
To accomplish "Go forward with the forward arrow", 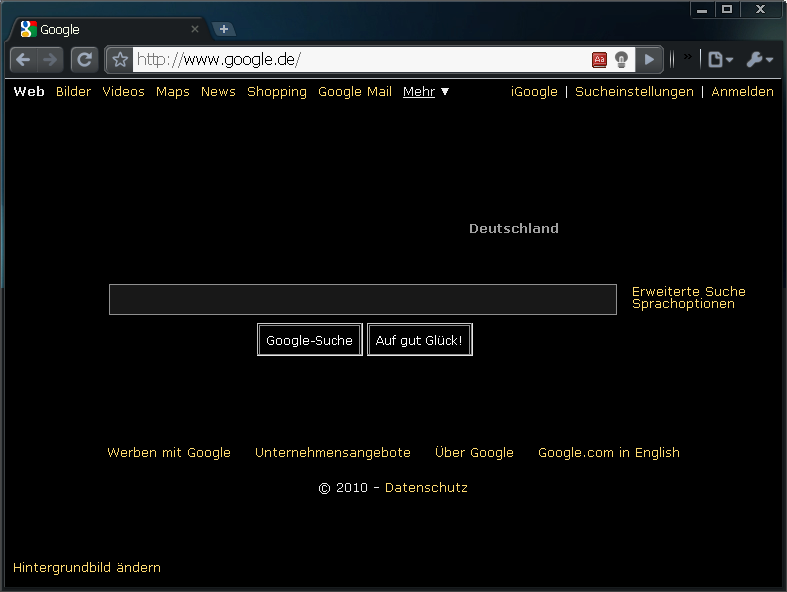I will click(x=50, y=60).
